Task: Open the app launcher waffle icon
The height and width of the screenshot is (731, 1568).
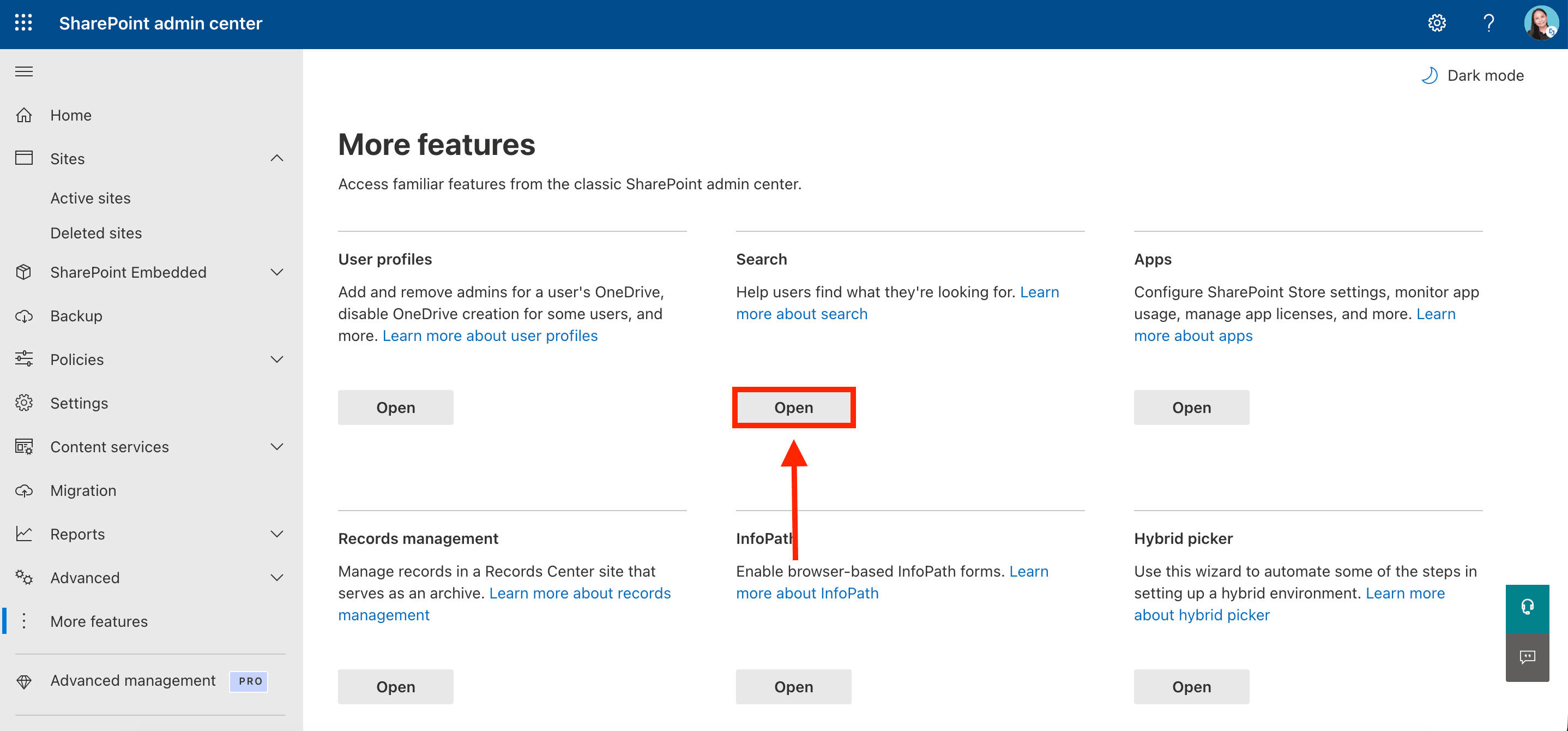Action: (x=23, y=23)
